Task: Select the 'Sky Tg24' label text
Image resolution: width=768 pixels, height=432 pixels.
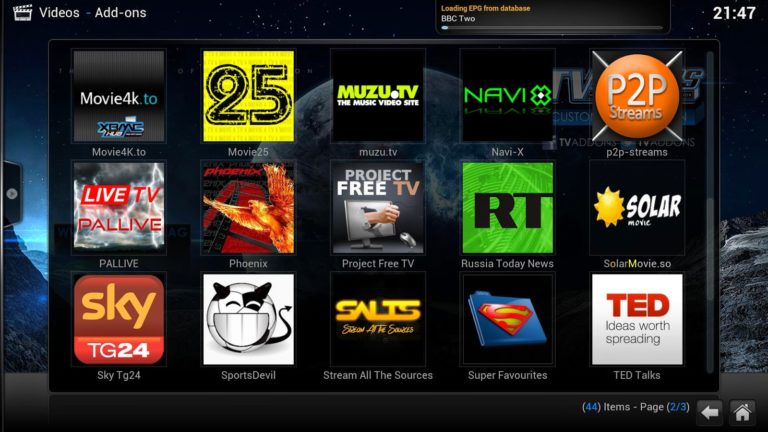Action: [119, 375]
